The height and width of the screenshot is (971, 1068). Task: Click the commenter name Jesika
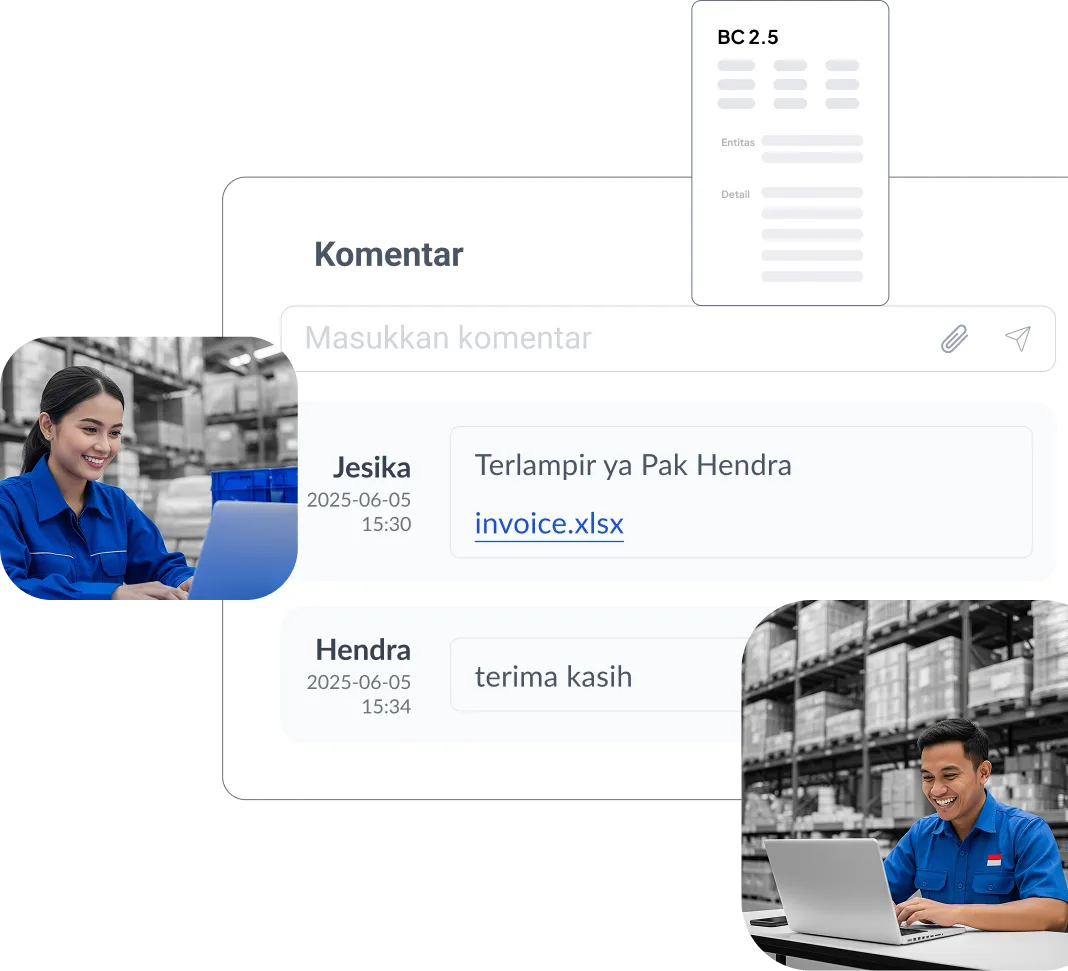pos(371,468)
